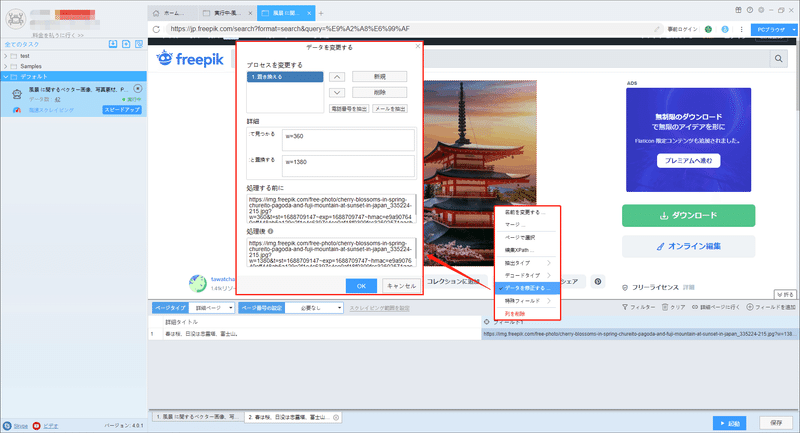Click フィールドを追加 add field button
Image resolution: width=800 pixels, height=433 pixels.
[771, 307]
